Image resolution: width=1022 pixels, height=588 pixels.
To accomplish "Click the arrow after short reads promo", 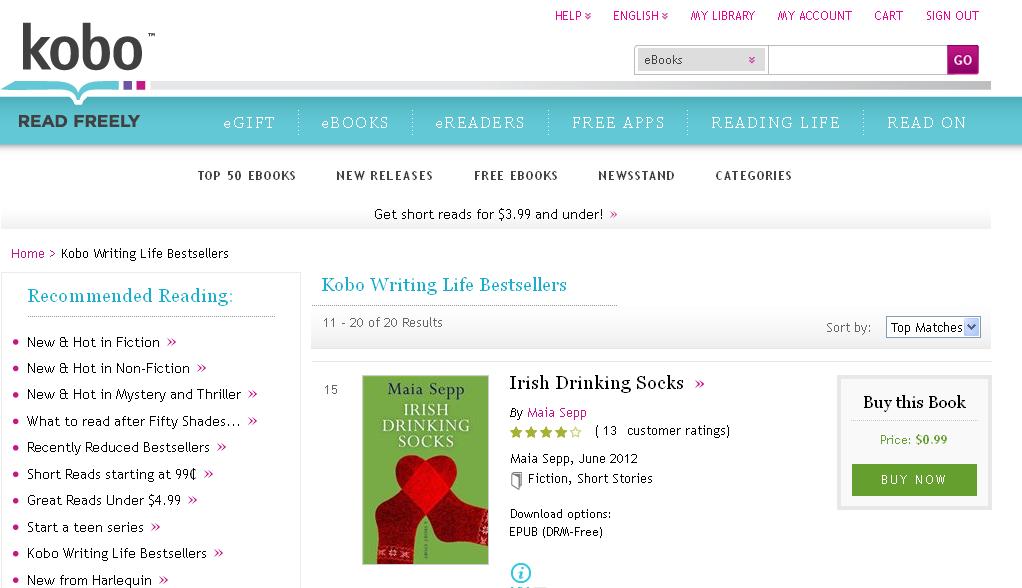I will tap(613, 215).
